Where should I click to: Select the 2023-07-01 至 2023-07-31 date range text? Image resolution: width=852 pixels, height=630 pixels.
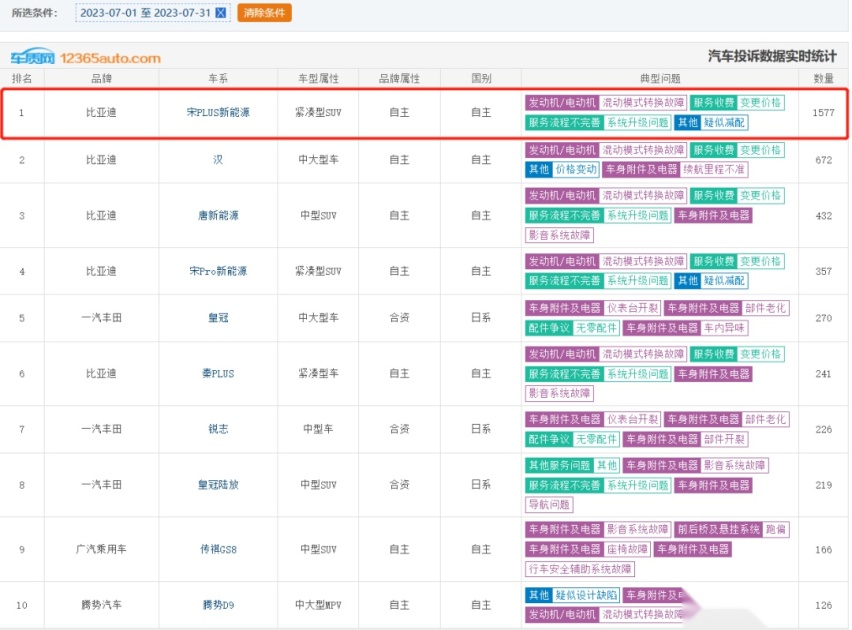point(145,13)
